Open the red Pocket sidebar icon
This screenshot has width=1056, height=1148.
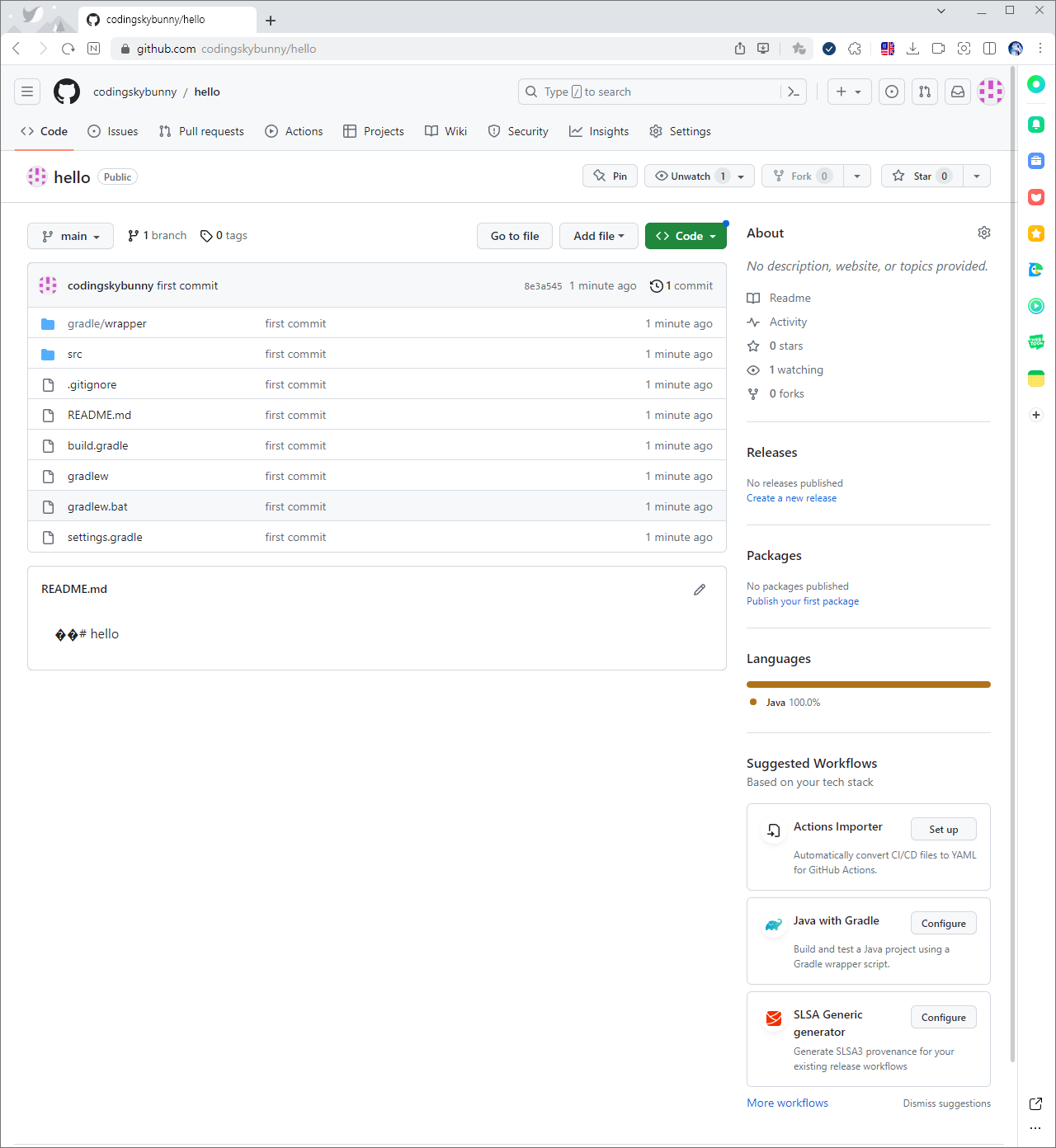point(1036,197)
